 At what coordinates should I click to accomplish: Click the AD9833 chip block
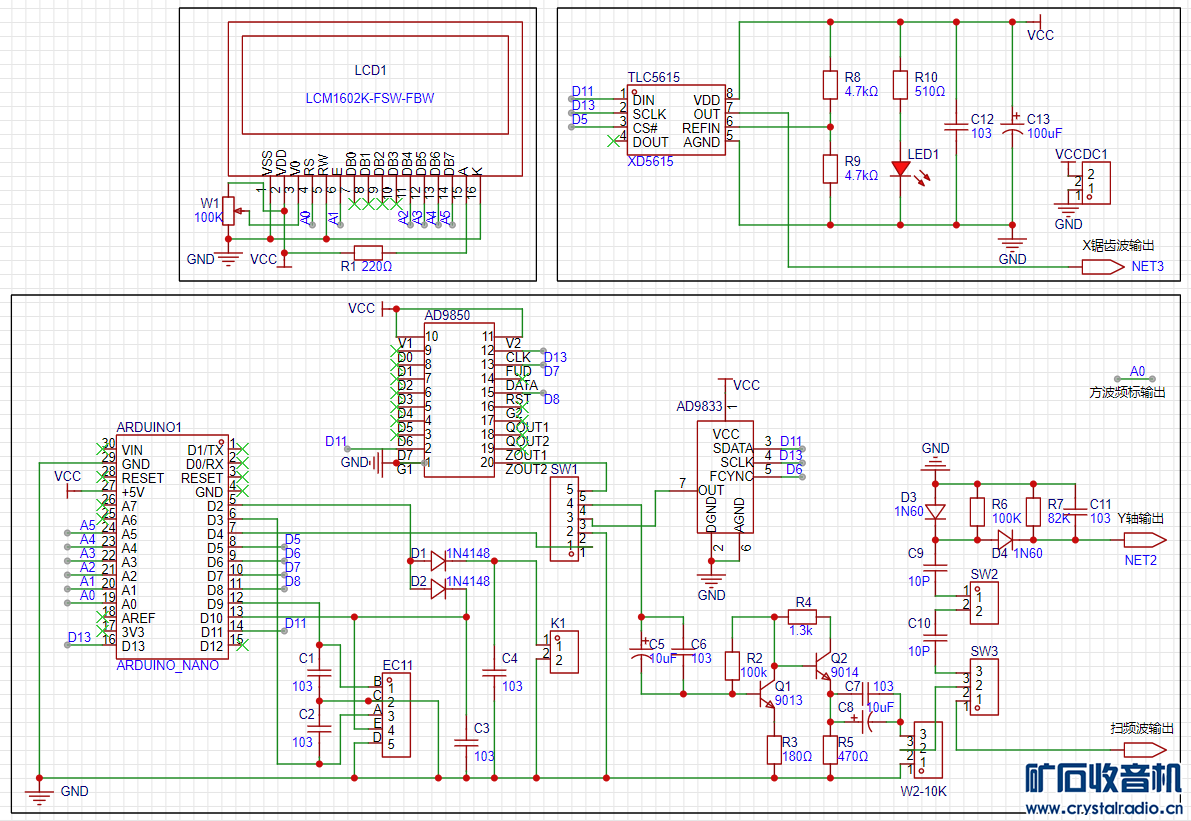tap(725, 477)
